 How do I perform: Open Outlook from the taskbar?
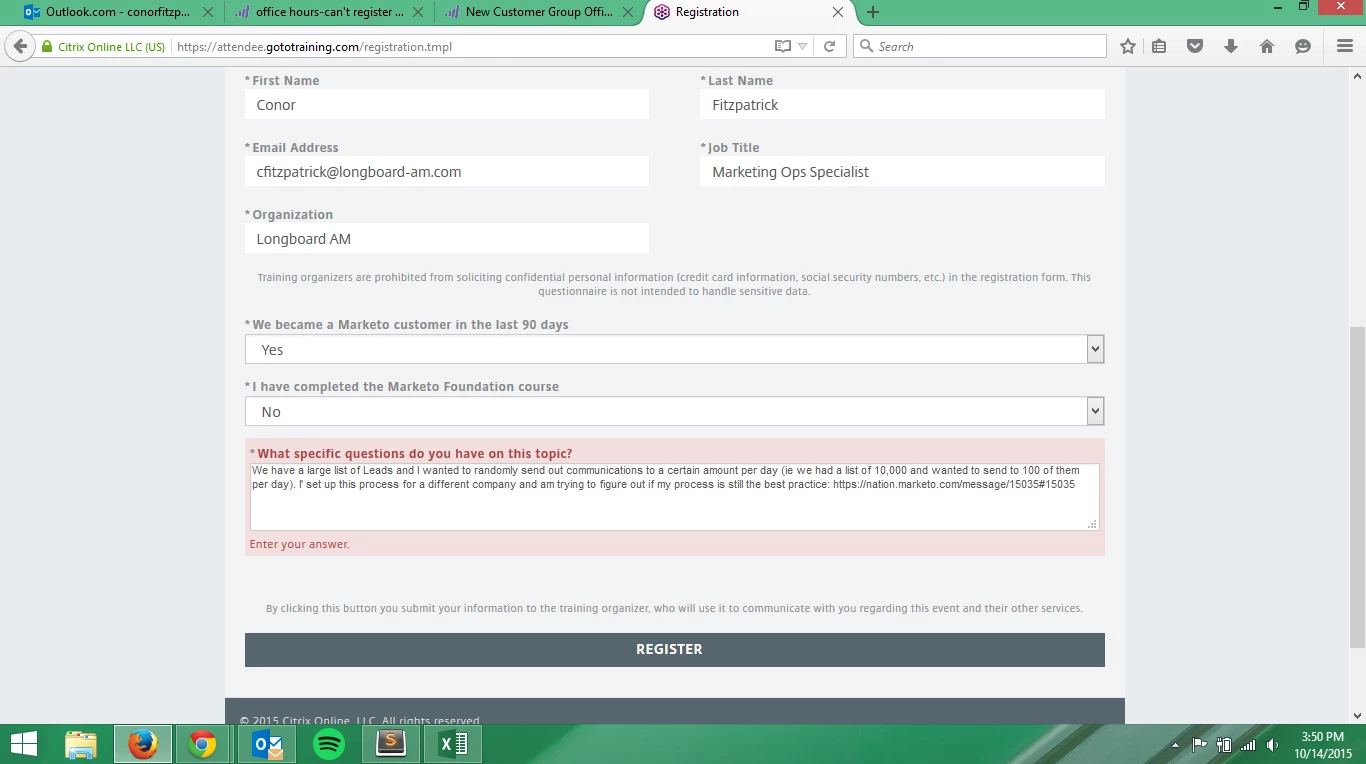pyautogui.click(x=267, y=744)
